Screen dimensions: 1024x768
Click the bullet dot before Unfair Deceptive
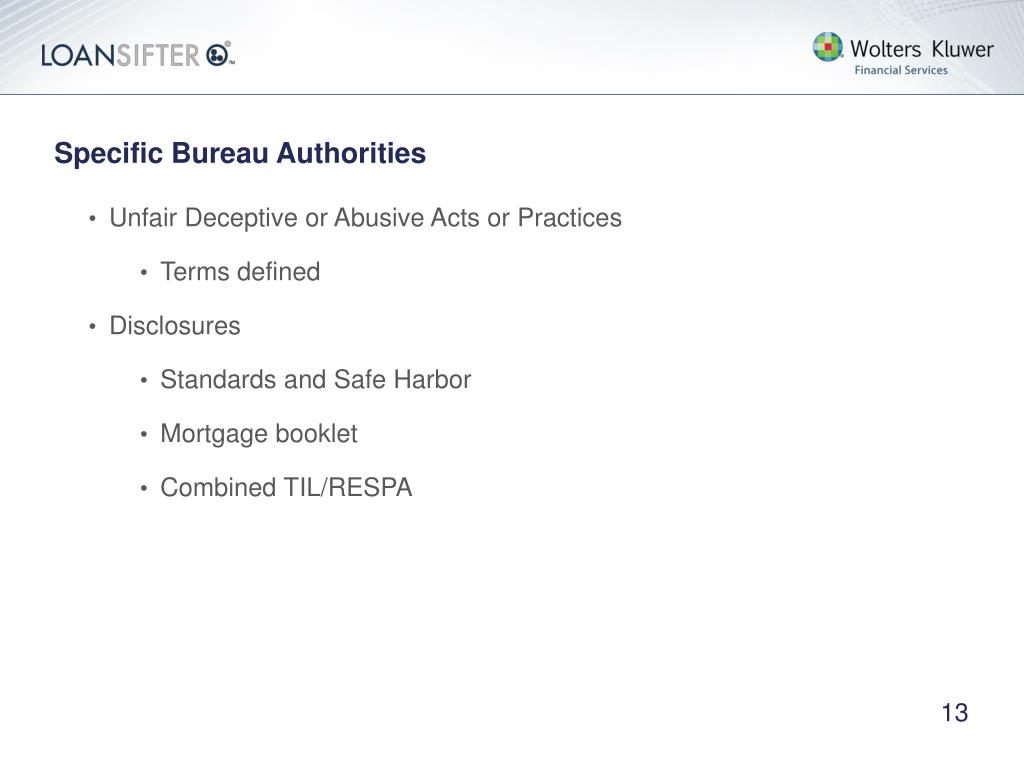coord(93,218)
